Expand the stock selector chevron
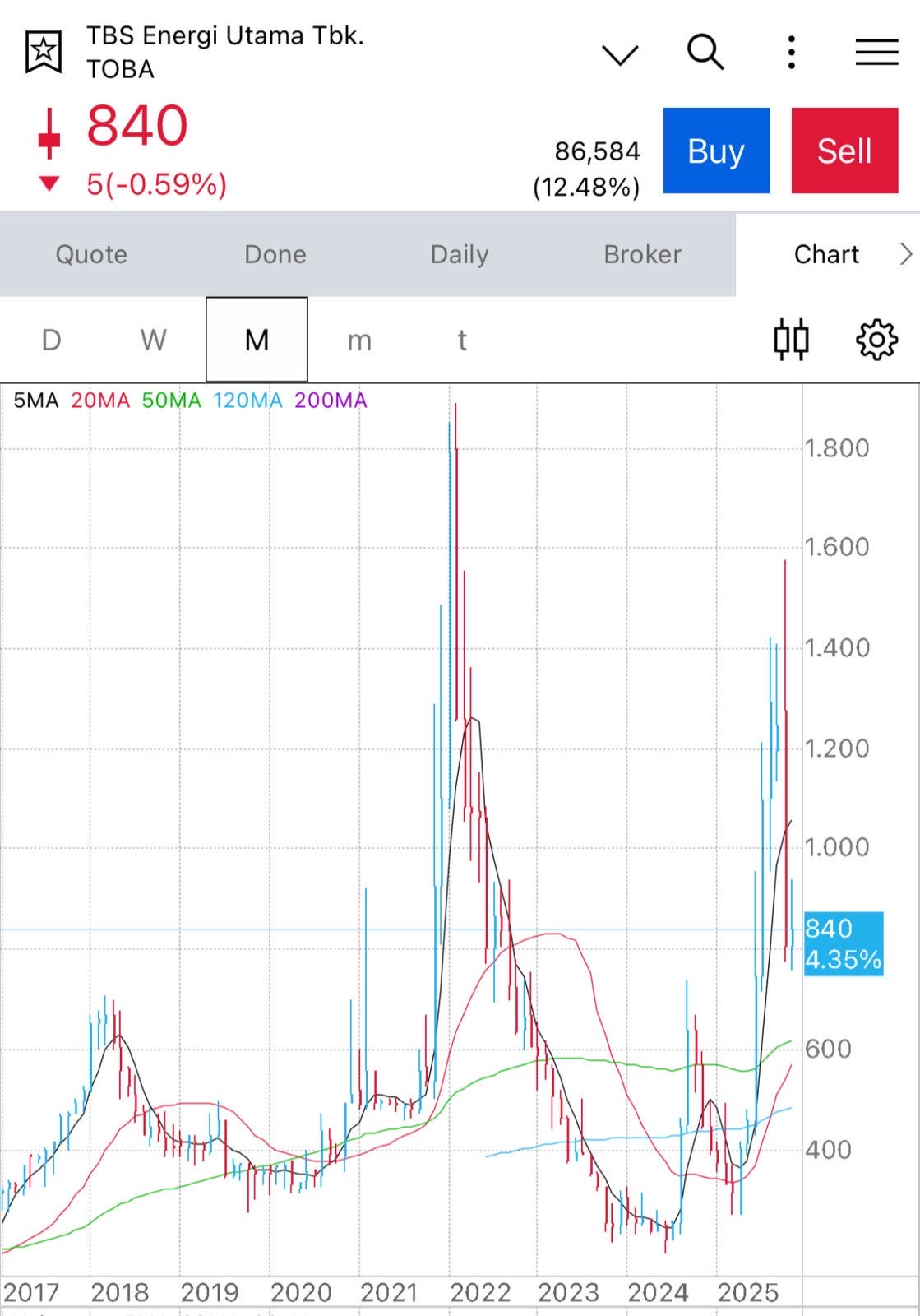The width and height of the screenshot is (920, 1316). 620,55
